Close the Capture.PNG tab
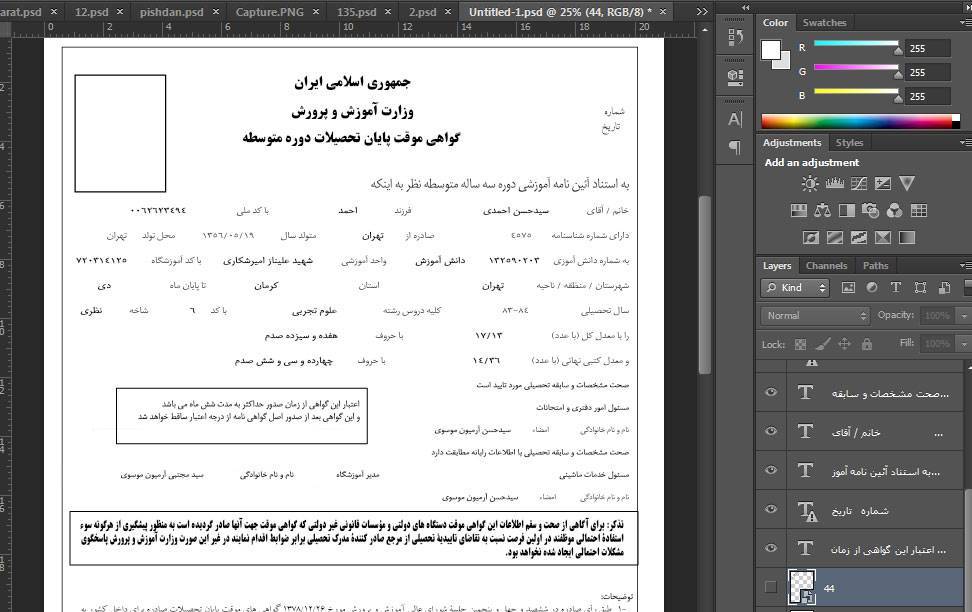The width and height of the screenshot is (972, 612). point(316,12)
